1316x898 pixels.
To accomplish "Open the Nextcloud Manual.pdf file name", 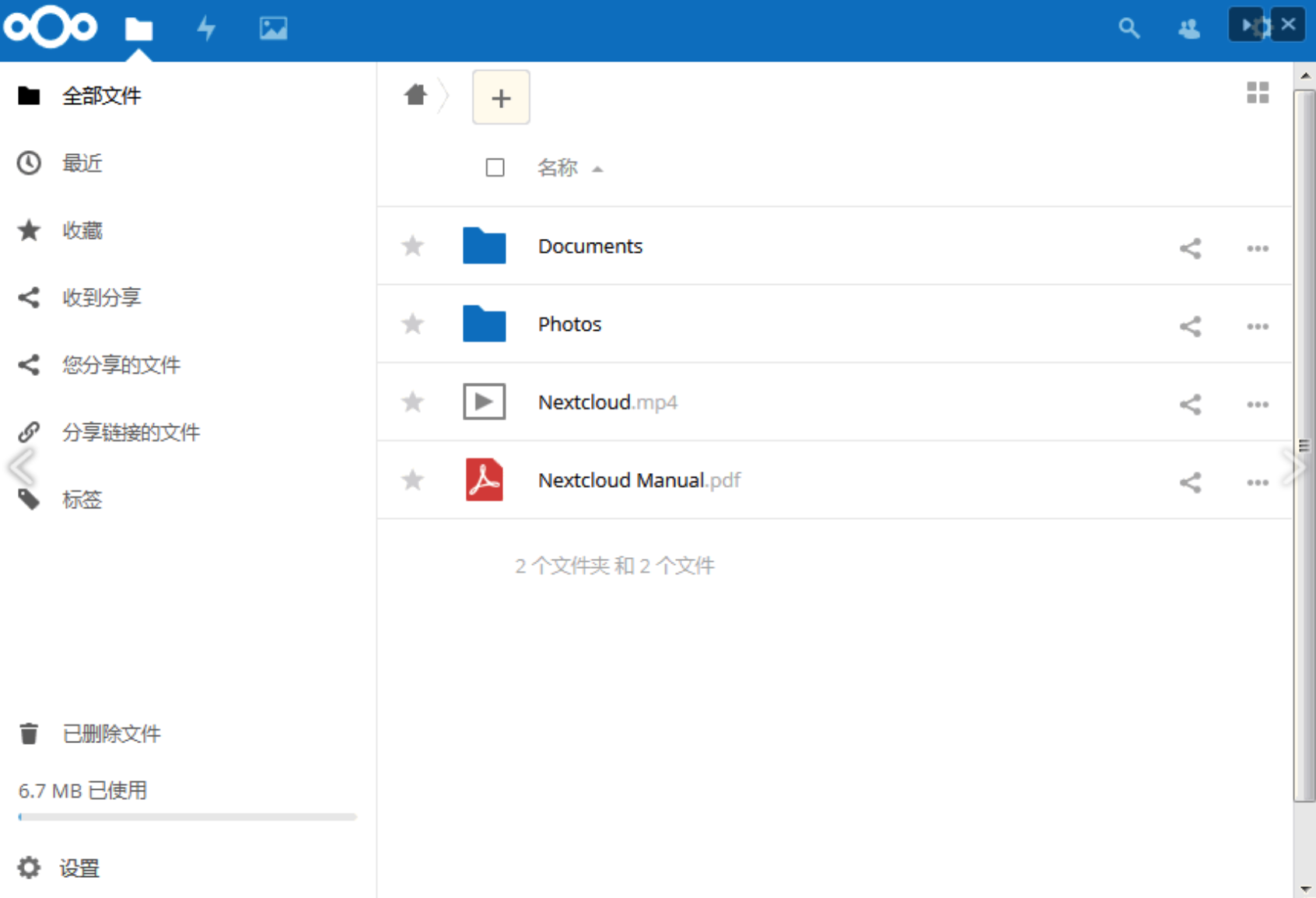I will click(x=639, y=480).
